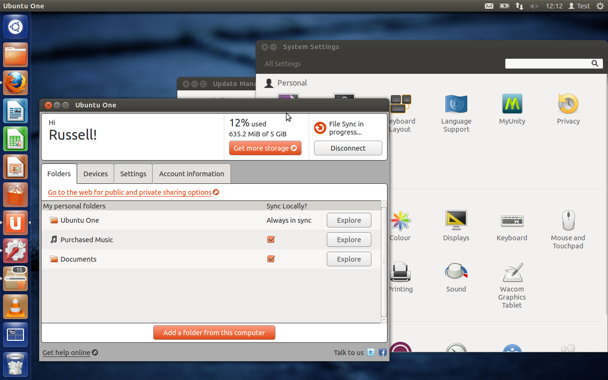608x380 pixels.
Task: Open Printing in System Settings
Action: [401, 277]
